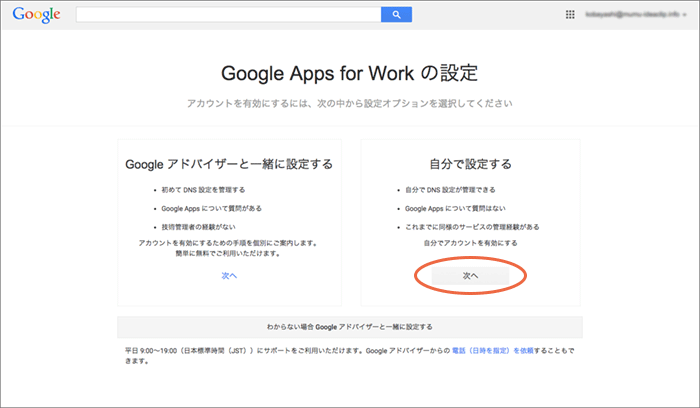Click the Google logo
Image resolution: width=700 pixels, height=408 pixels.
click(37, 14)
